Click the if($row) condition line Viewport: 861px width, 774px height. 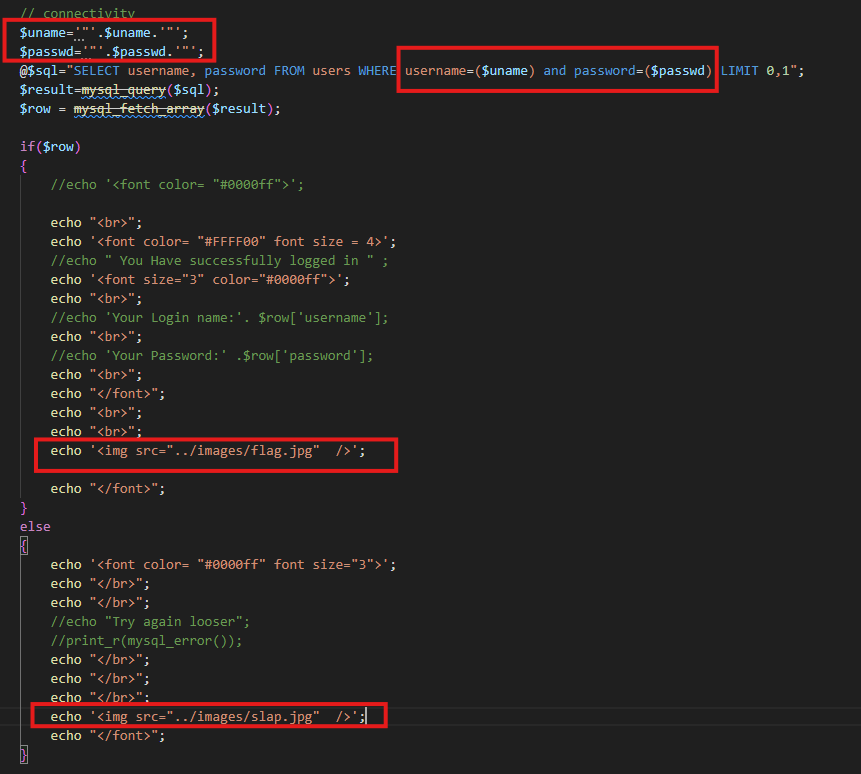(x=50, y=147)
